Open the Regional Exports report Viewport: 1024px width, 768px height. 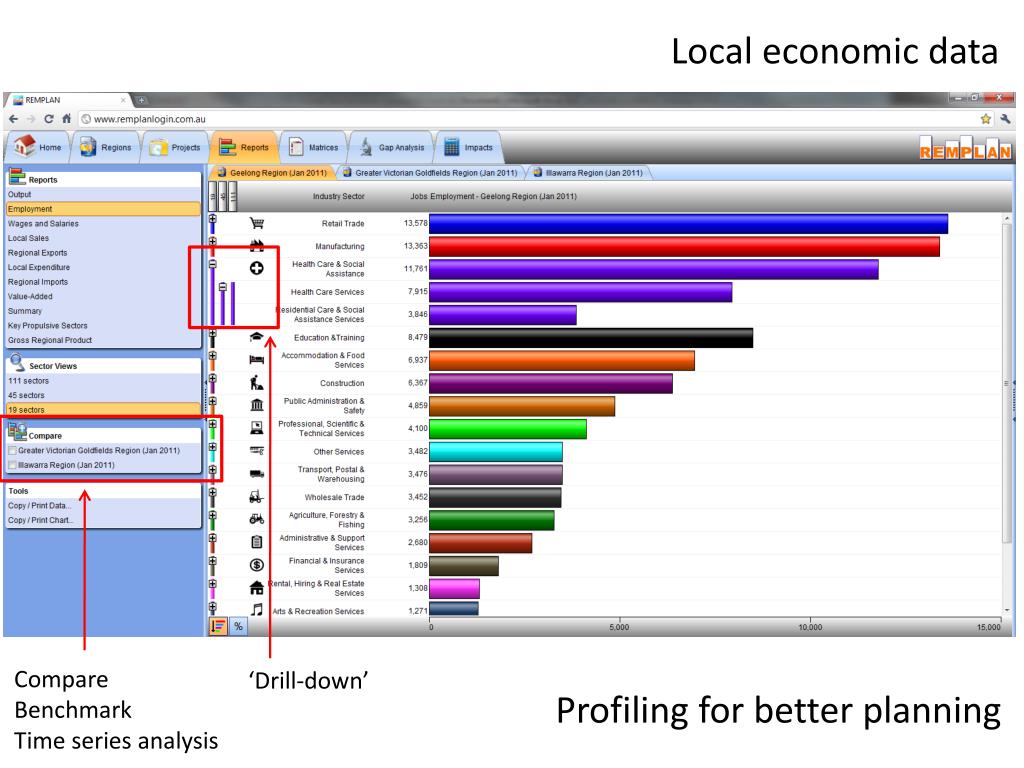103,253
